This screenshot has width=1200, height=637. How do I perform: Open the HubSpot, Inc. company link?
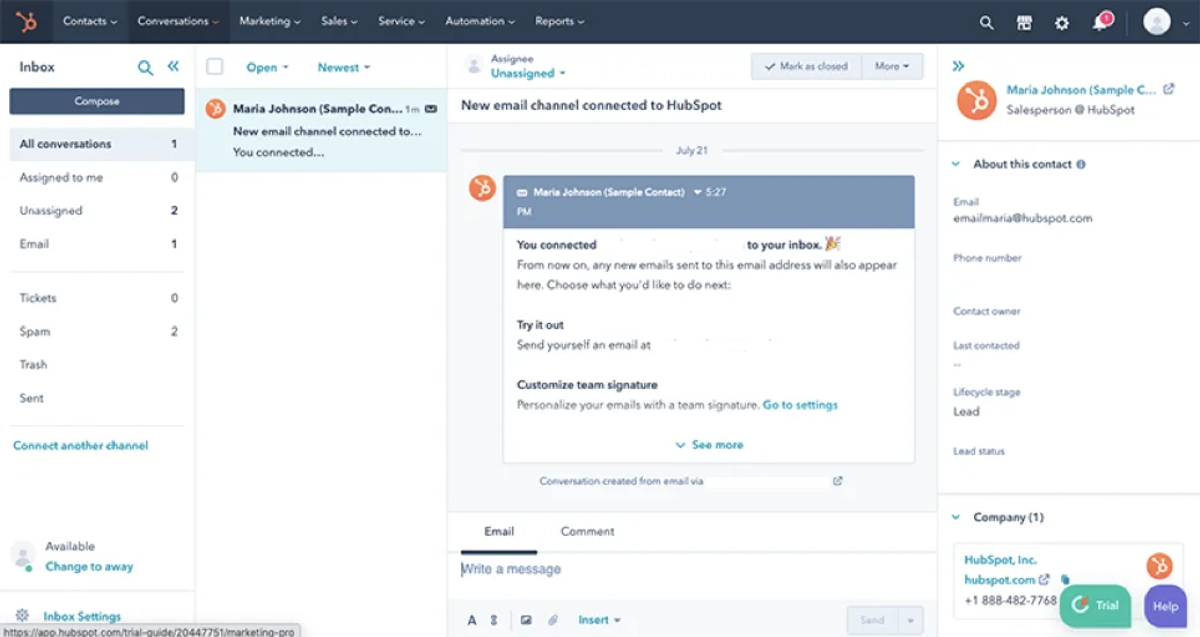point(1000,560)
